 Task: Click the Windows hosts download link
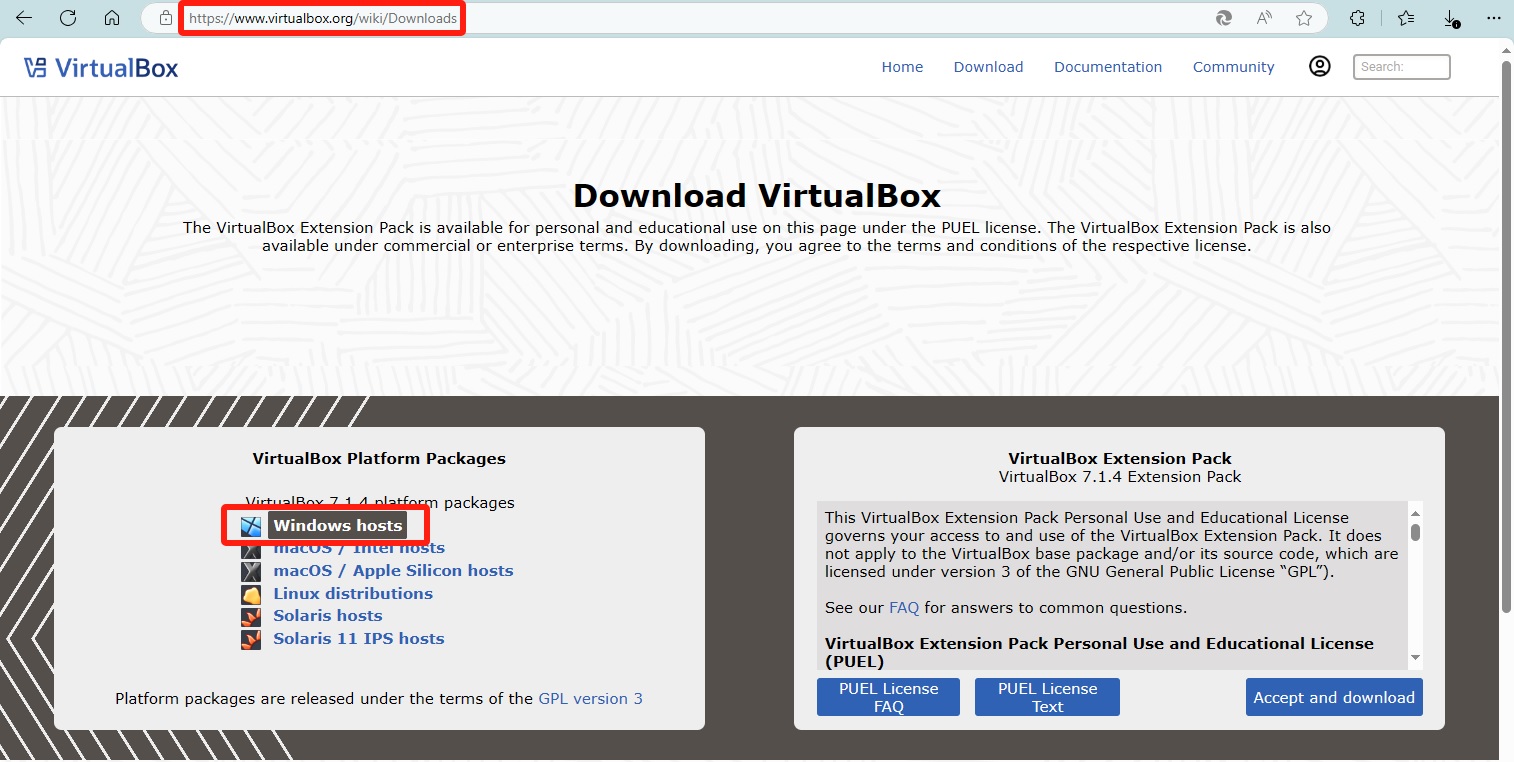[x=337, y=525]
